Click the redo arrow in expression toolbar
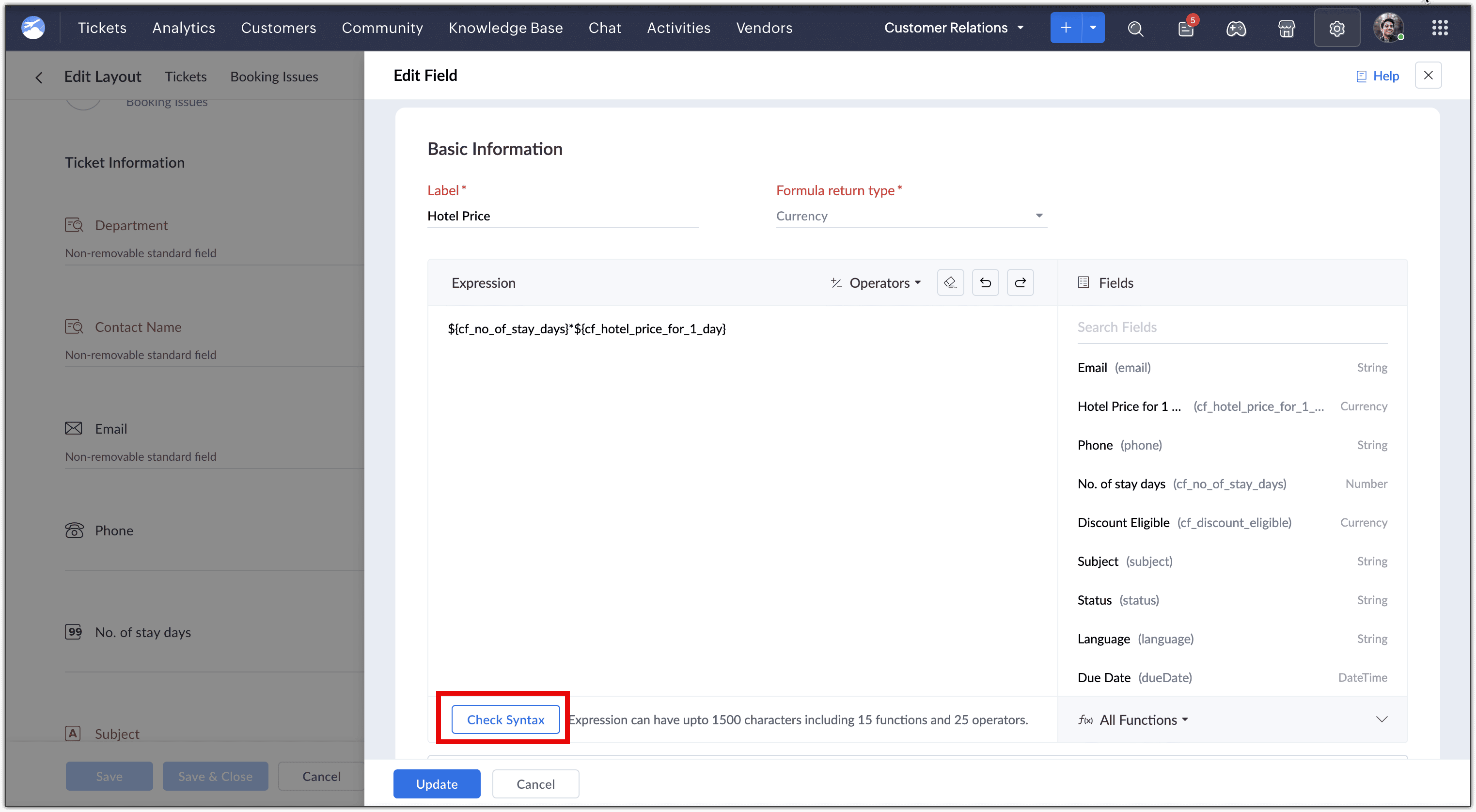The height and width of the screenshot is (812, 1476). click(1020, 282)
